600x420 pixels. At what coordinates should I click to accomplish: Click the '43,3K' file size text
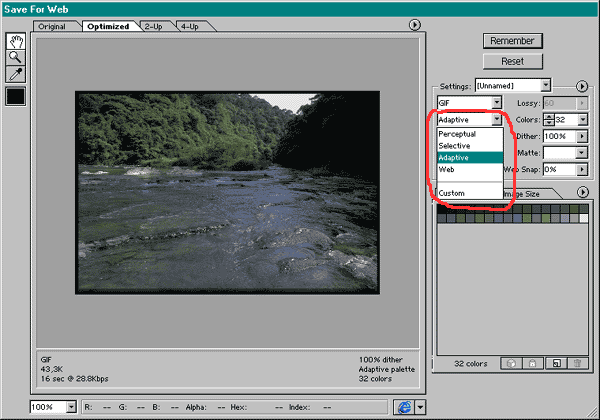click(52, 369)
